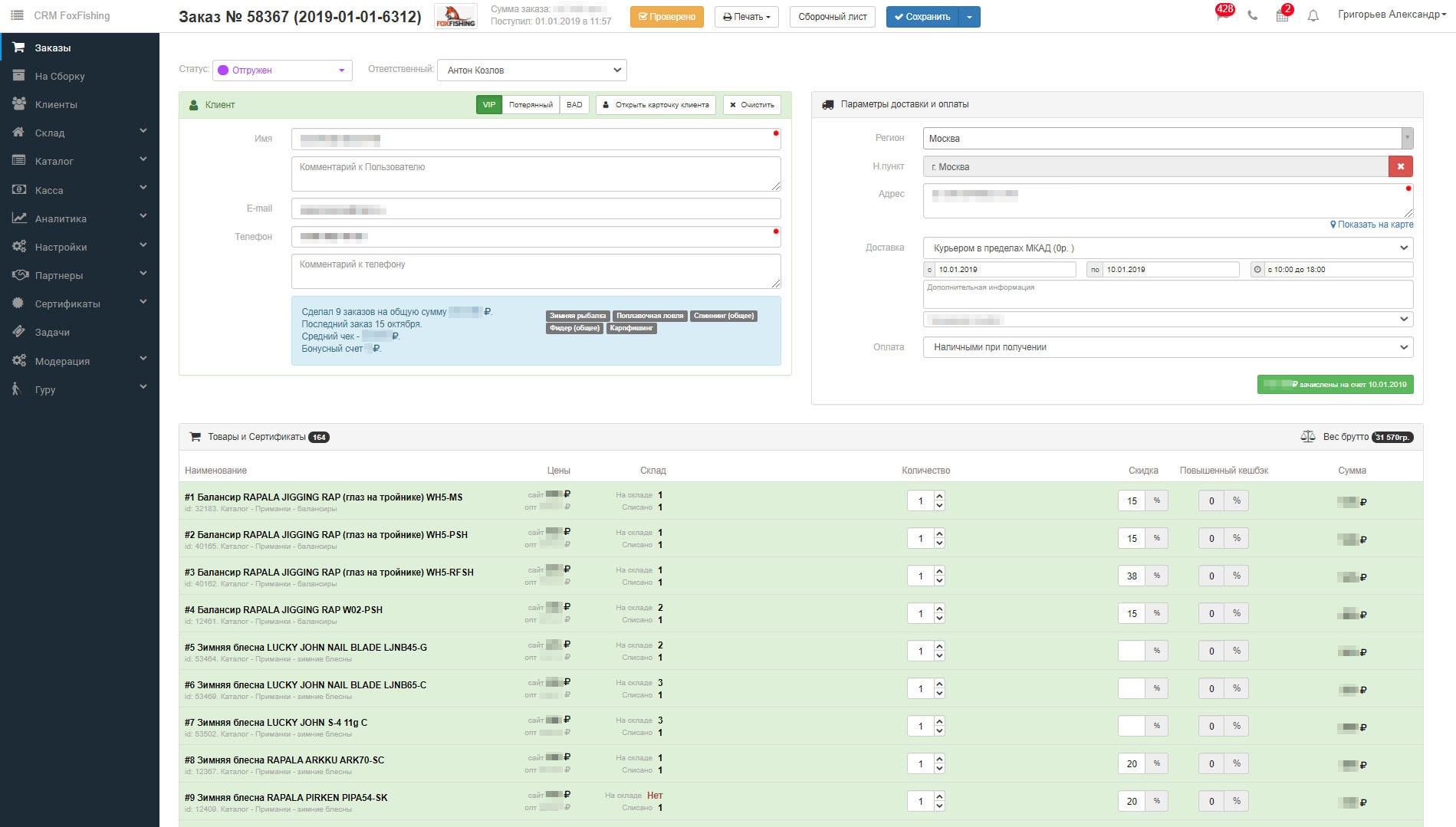
Task: Click the Клиенты users icon
Action: [x=18, y=104]
